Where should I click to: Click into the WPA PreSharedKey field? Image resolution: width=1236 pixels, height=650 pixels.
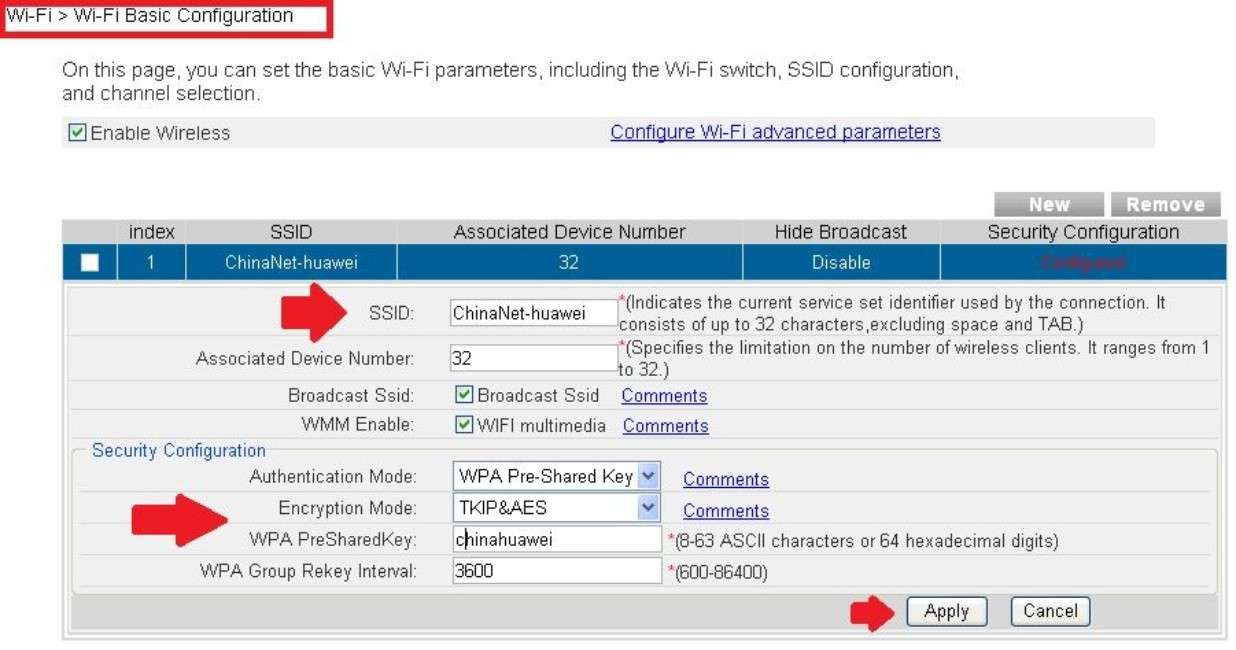coord(557,540)
